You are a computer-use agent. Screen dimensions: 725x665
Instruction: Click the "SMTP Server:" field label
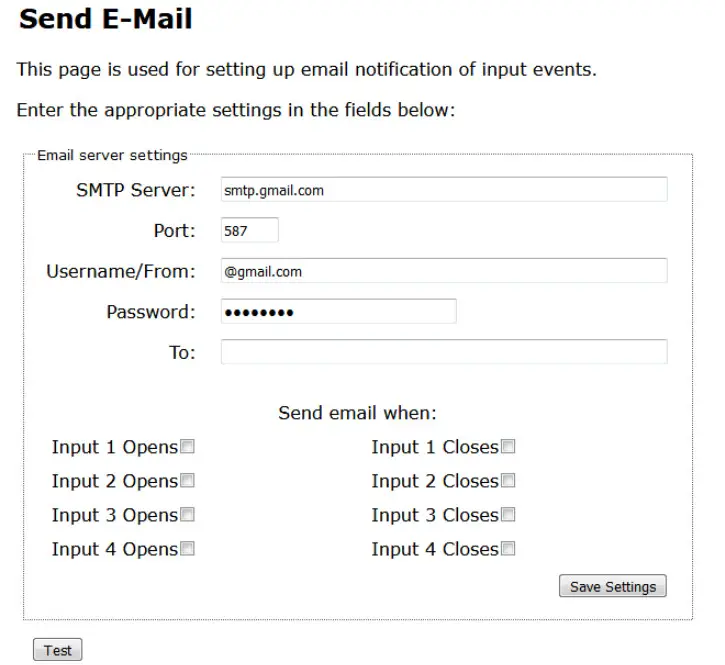click(136, 190)
